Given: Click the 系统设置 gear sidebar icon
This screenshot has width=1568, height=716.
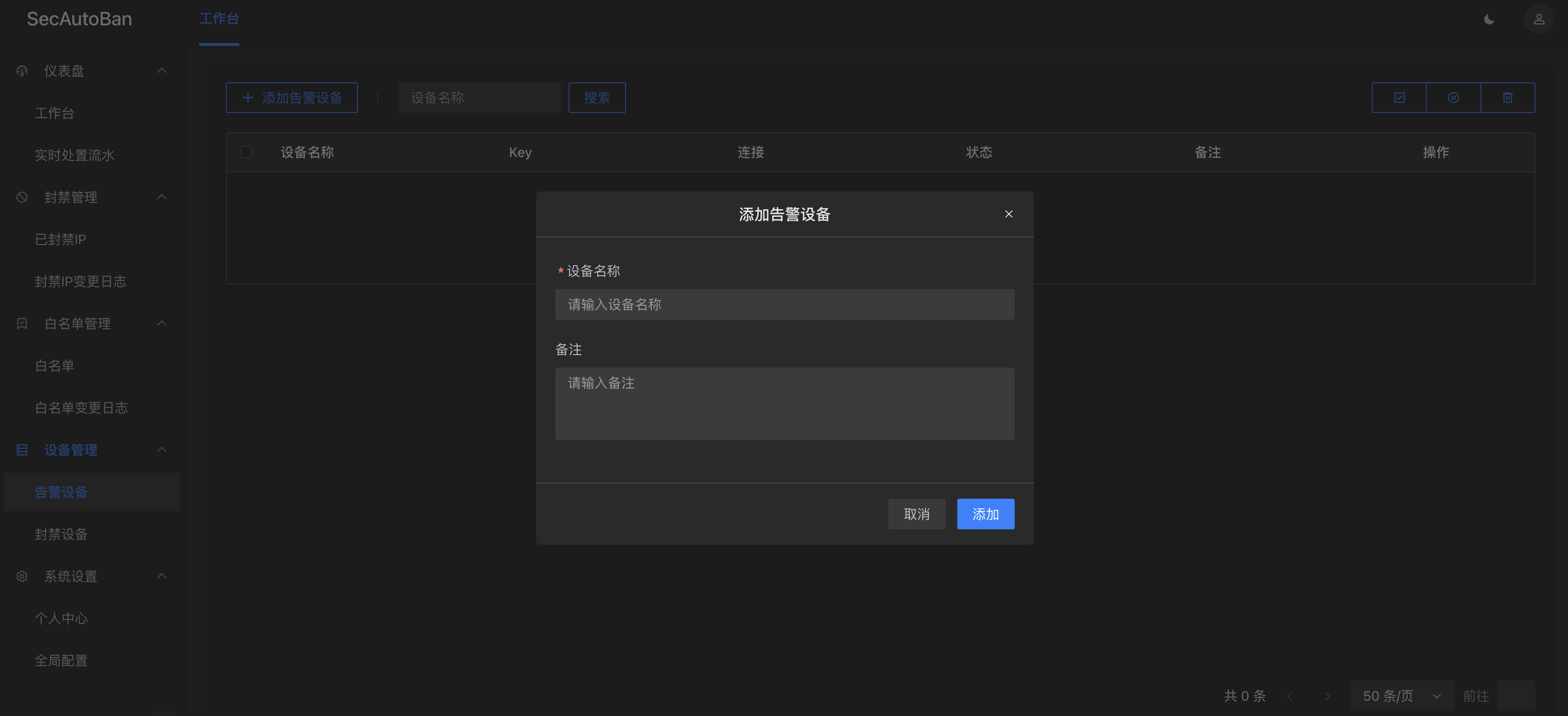Looking at the screenshot, I should [22, 576].
